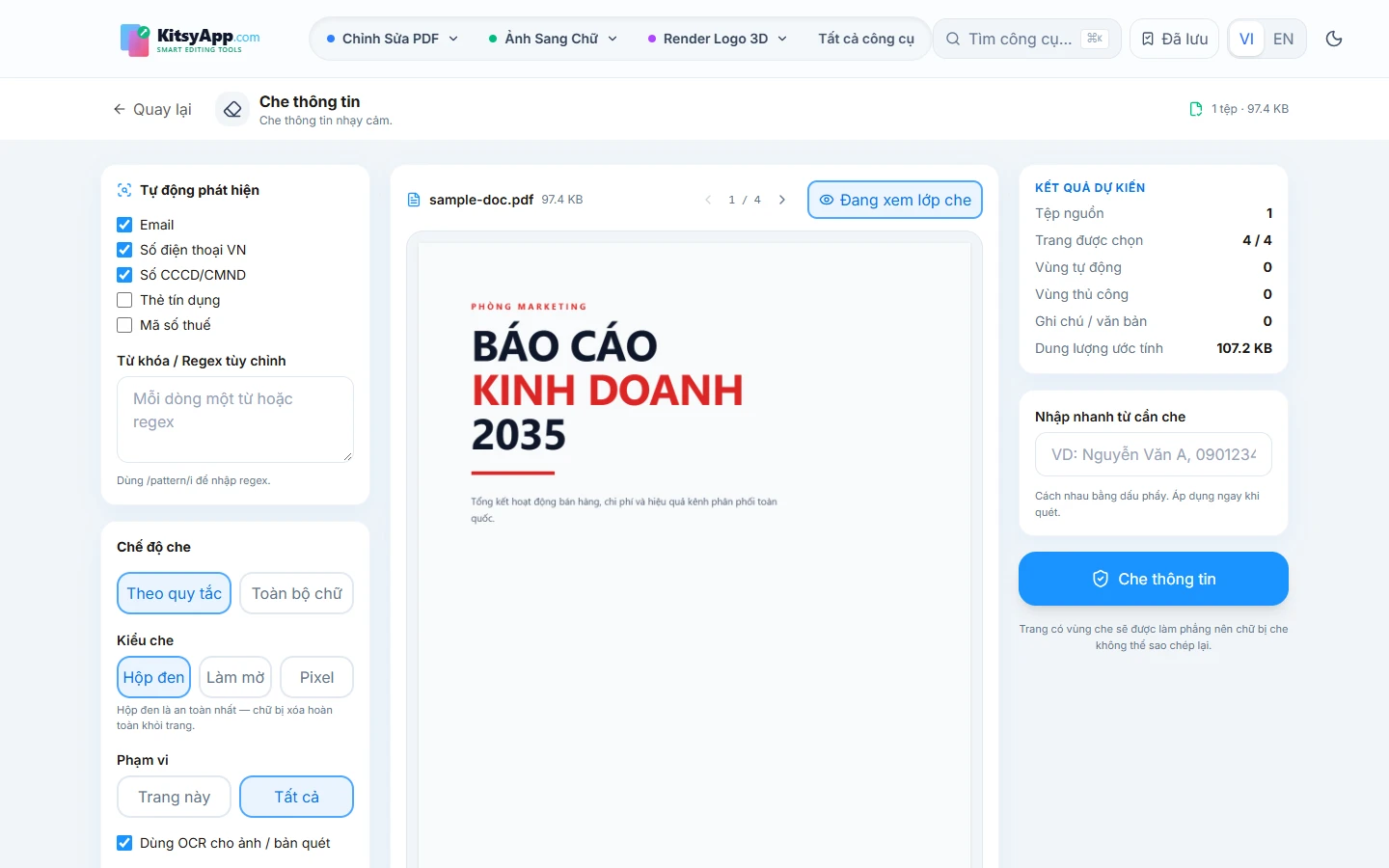The image size is (1389, 868).
Task: Go back with Quay lại
Action: click(152, 109)
